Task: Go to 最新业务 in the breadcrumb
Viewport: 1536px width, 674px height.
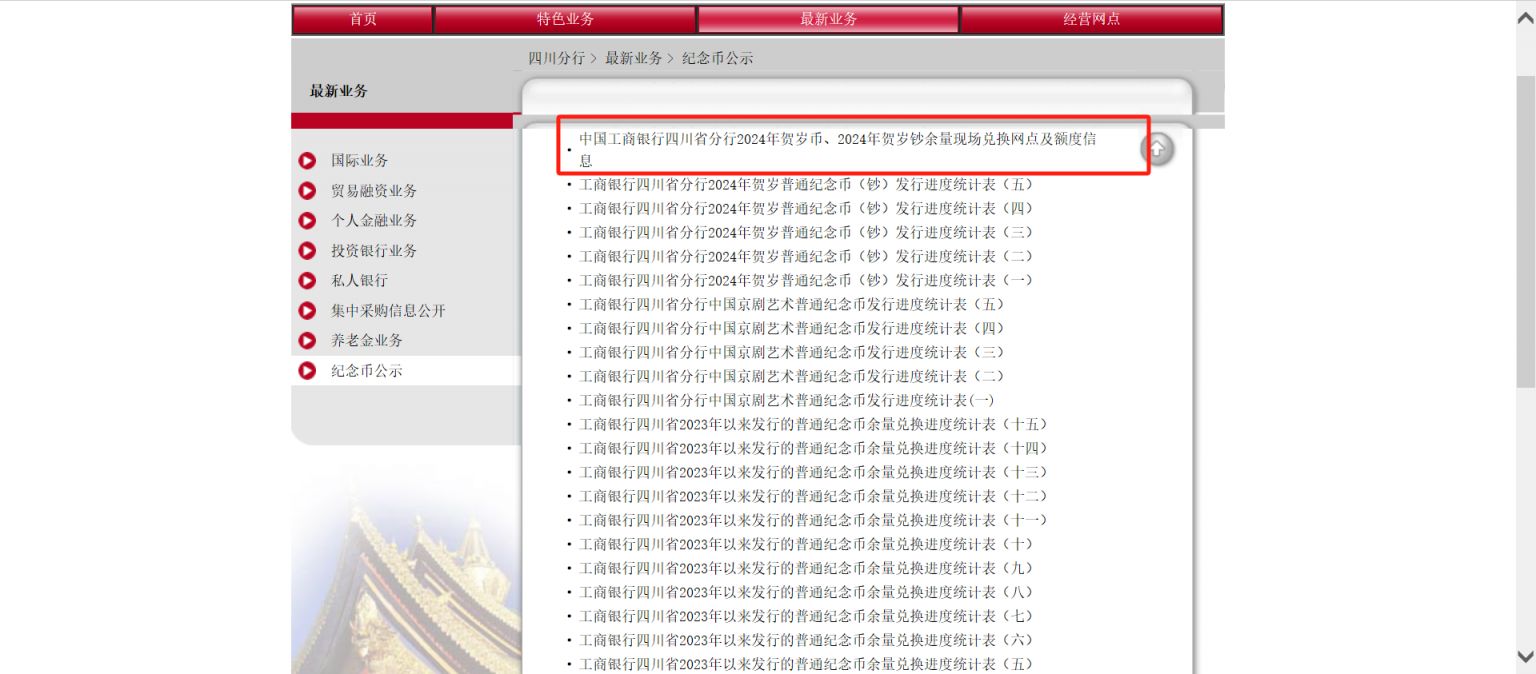Action: coord(633,58)
